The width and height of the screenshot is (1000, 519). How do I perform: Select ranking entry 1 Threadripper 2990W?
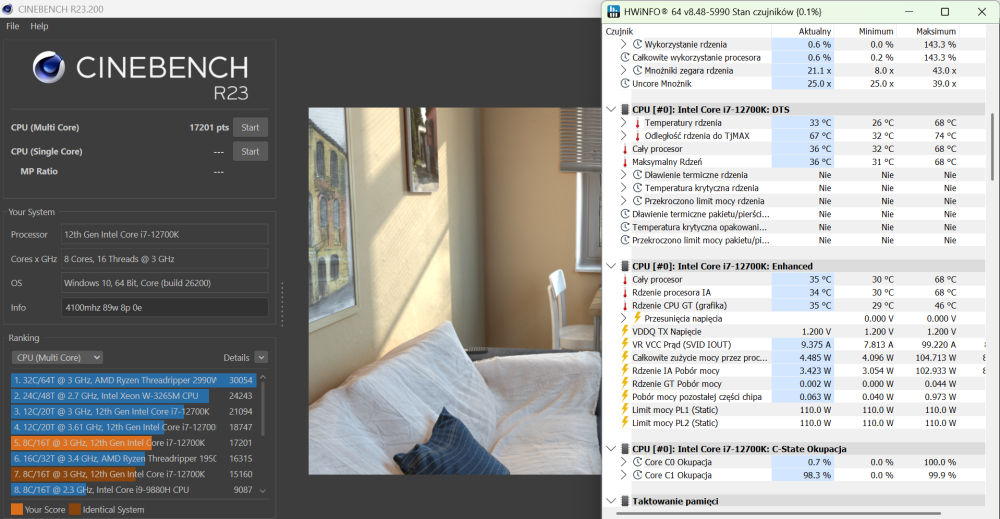(133, 380)
